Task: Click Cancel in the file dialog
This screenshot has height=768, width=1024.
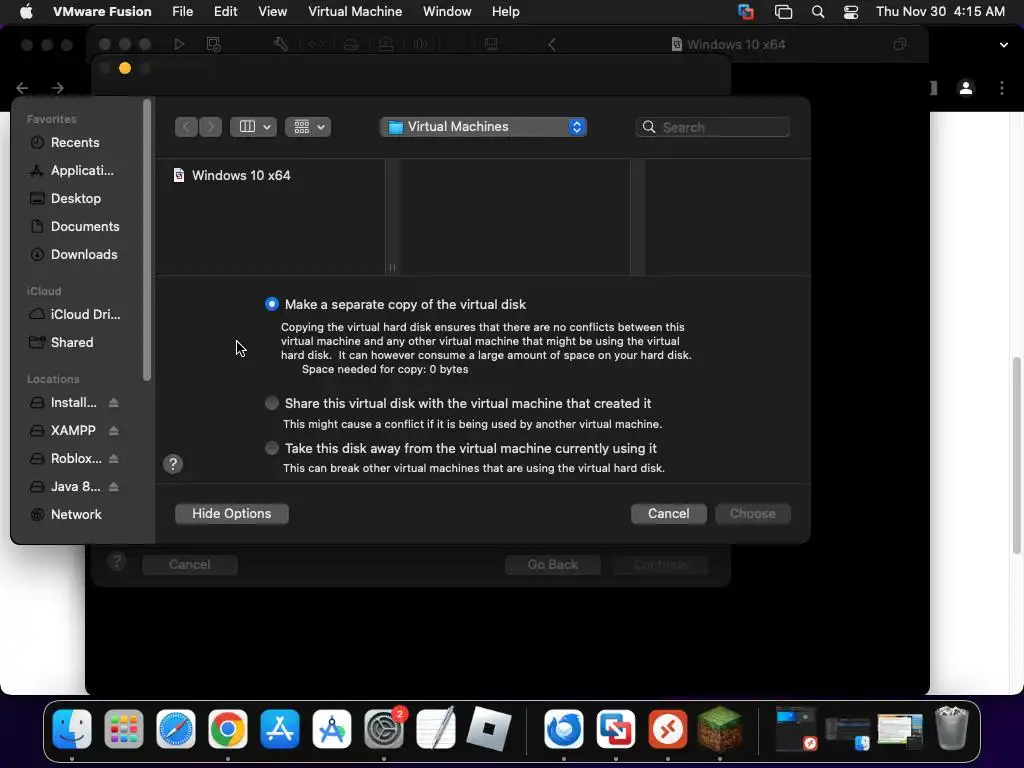Action: pos(668,513)
